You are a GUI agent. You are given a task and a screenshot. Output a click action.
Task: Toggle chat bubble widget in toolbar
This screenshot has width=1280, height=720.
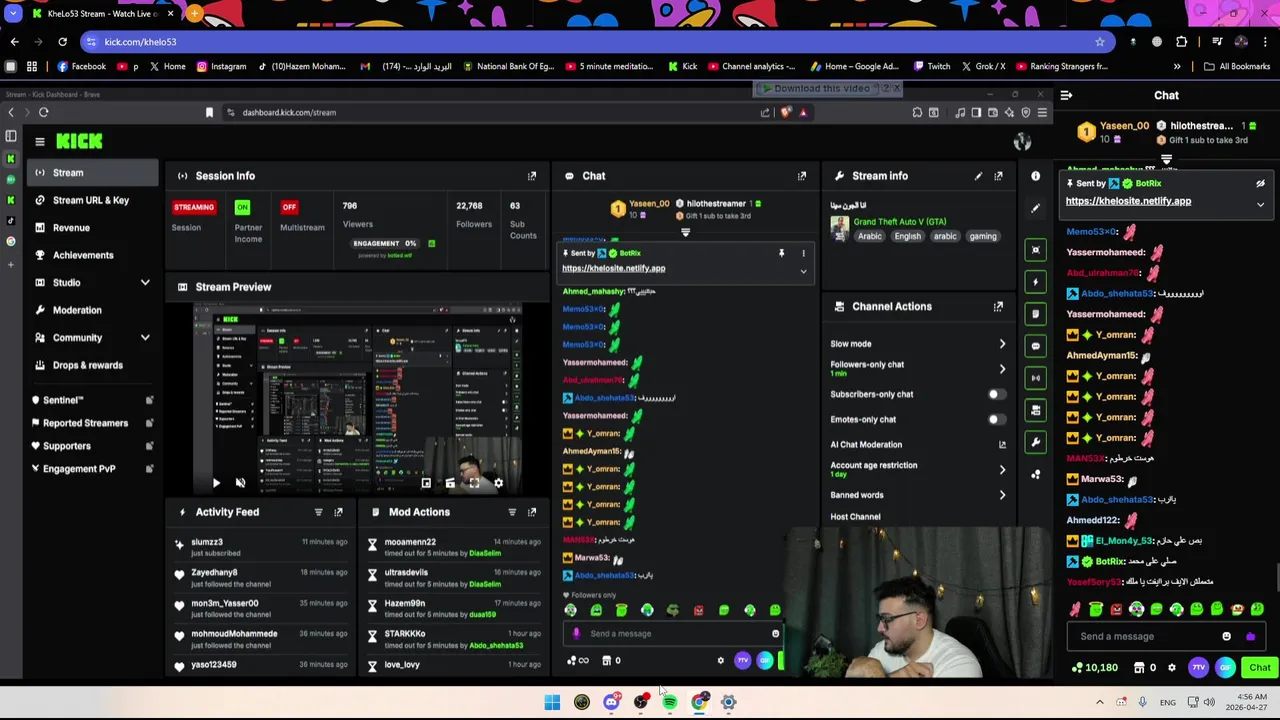click(1036, 346)
